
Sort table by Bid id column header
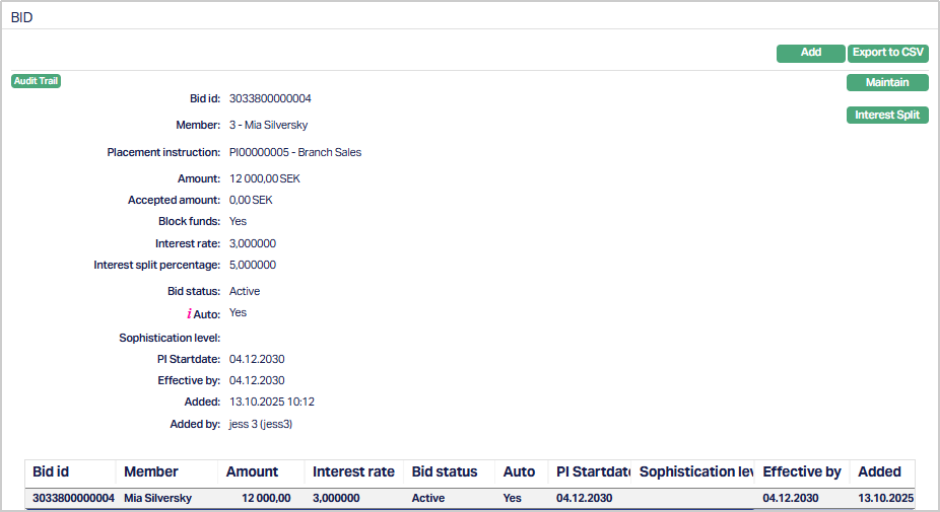51,472
